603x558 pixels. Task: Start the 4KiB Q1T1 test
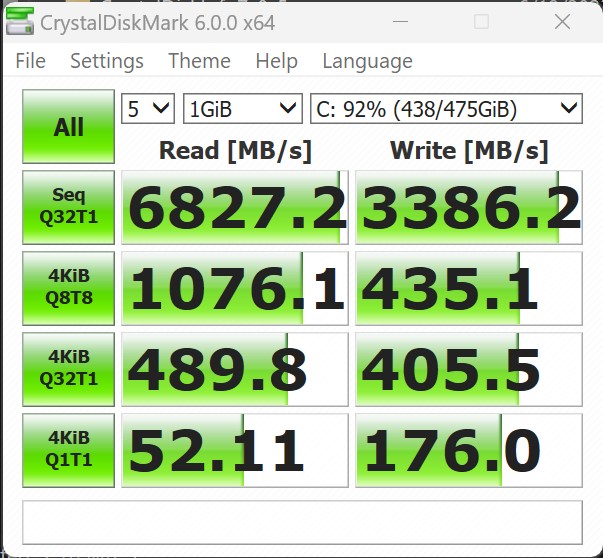(x=68, y=450)
